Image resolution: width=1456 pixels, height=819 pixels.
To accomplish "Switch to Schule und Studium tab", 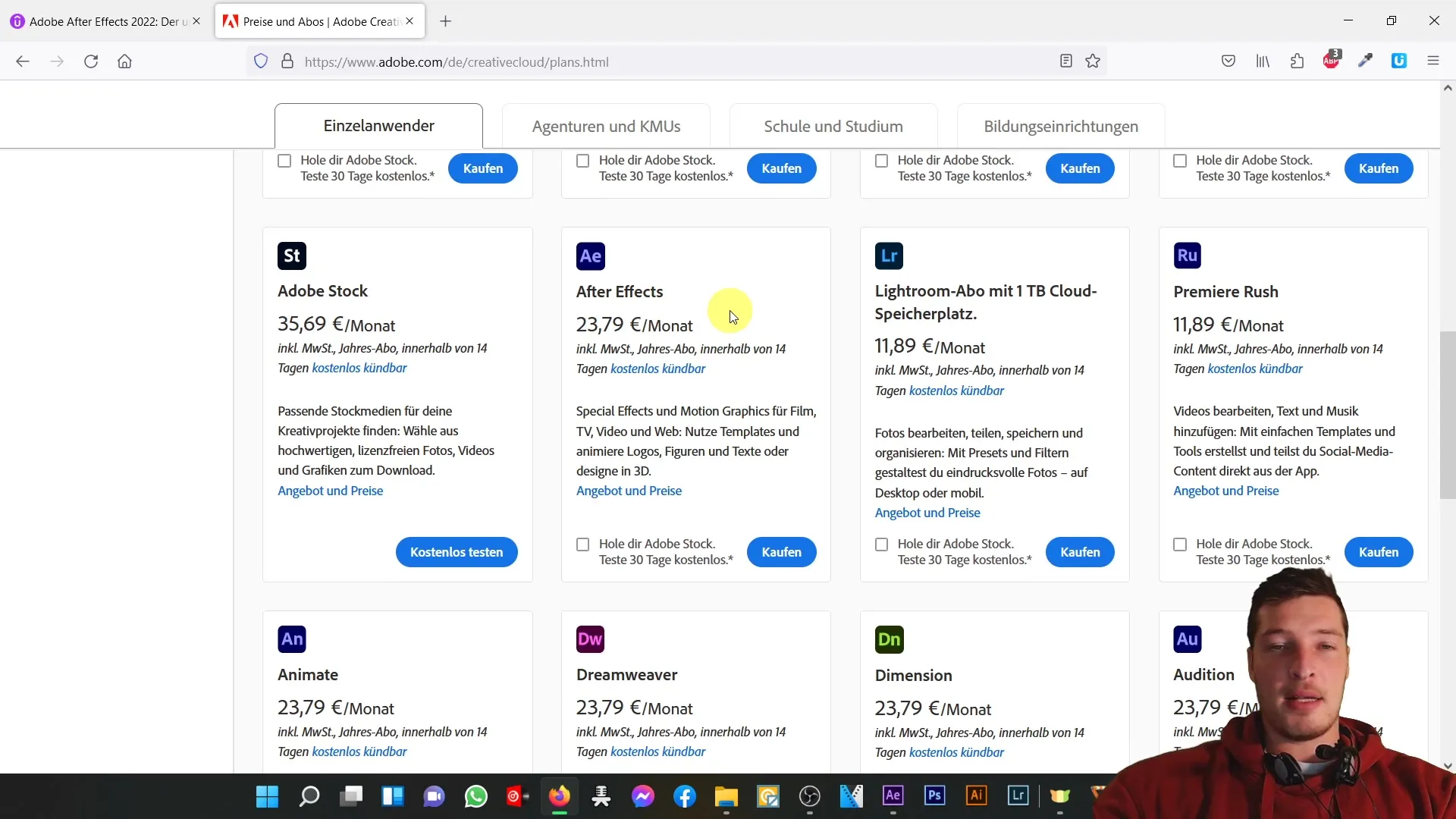I will click(x=833, y=126).
